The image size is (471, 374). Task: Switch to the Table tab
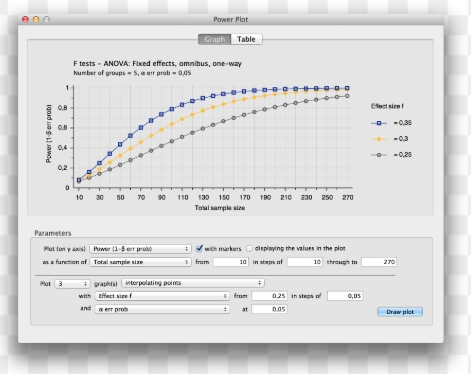[246, 39]
